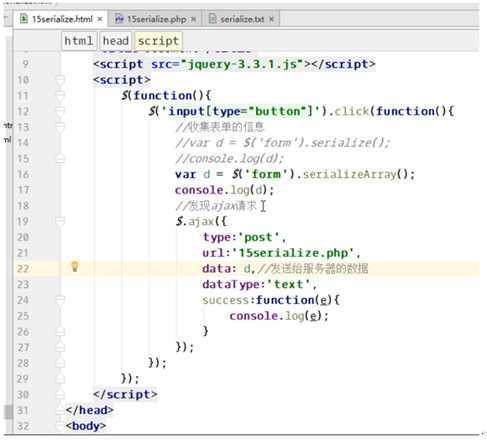Toggle the fold end marker on line 26
This screenshot has height=443, width=487.
tap(60, 332)
